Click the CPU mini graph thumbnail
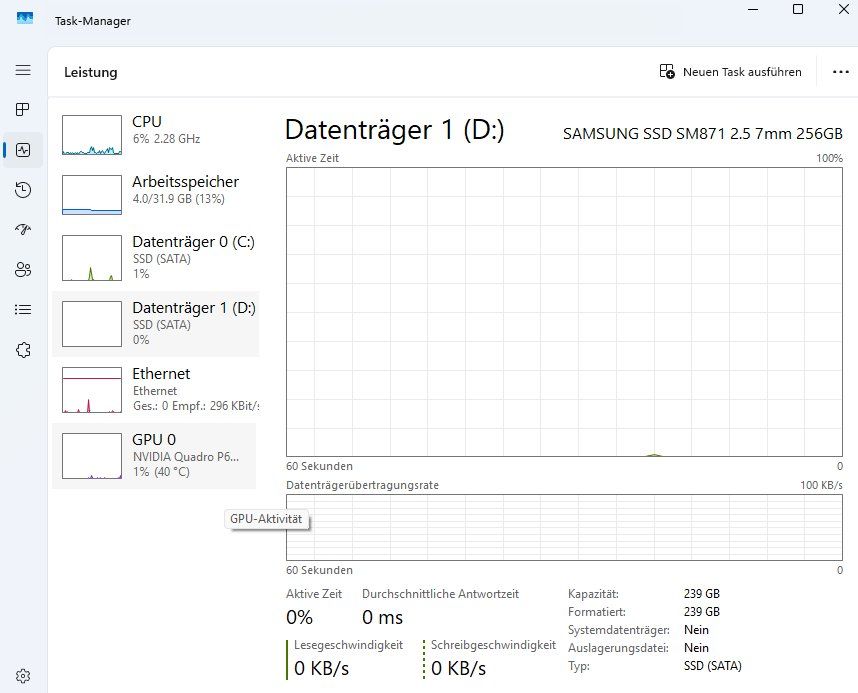This screenshot has height=693, width=858. click(92, 135)
